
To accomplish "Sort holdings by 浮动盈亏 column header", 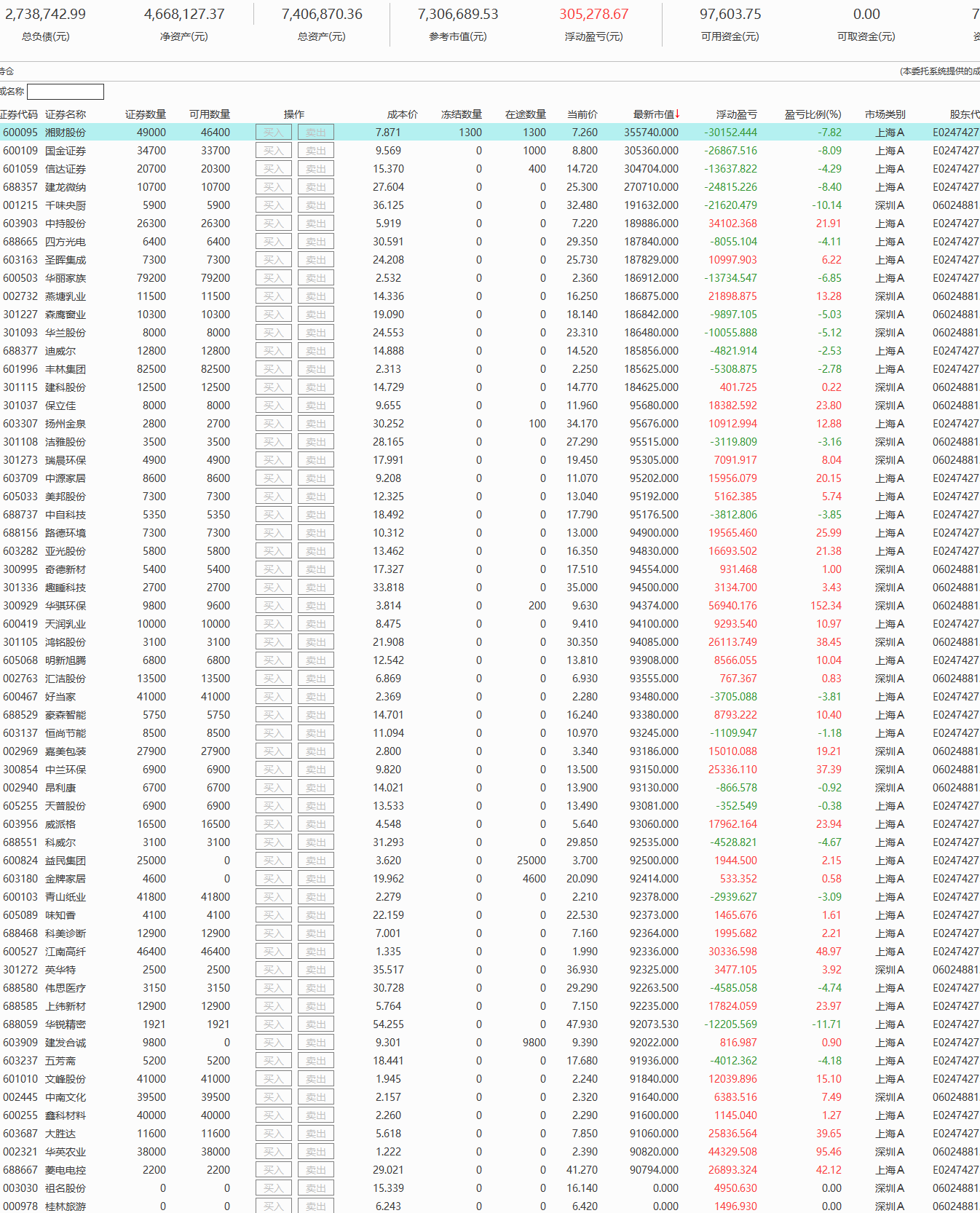I will tap(736, 114).
